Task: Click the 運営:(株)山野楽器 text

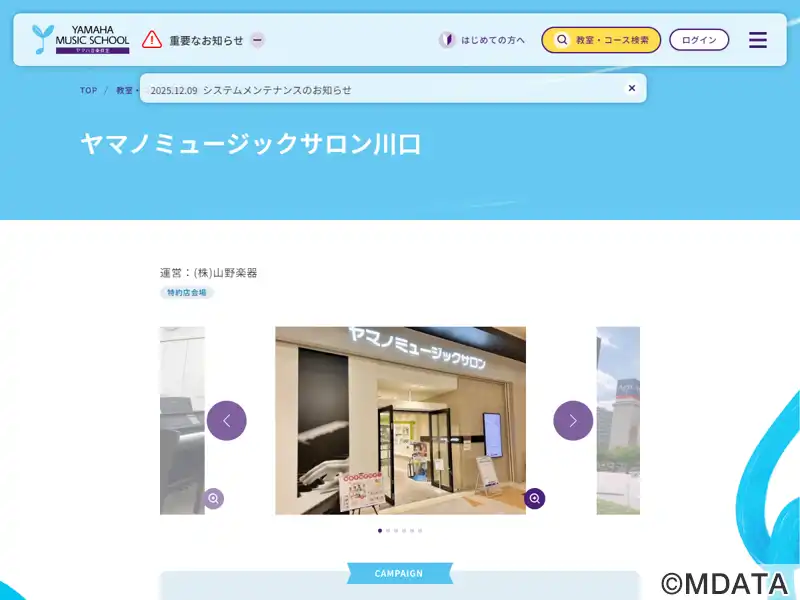Action: click(x=209, y=273)
